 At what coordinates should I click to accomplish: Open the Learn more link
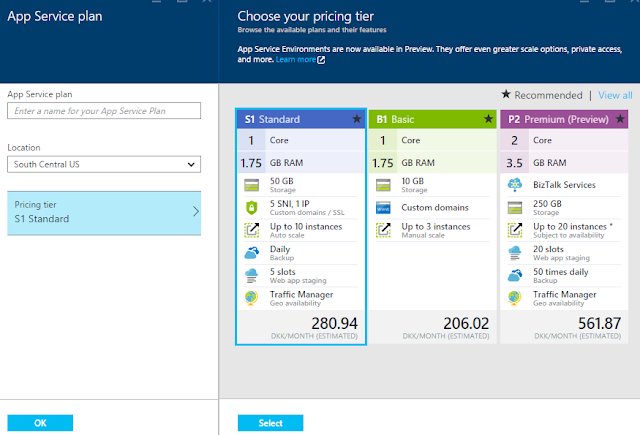tap(300, 60)
